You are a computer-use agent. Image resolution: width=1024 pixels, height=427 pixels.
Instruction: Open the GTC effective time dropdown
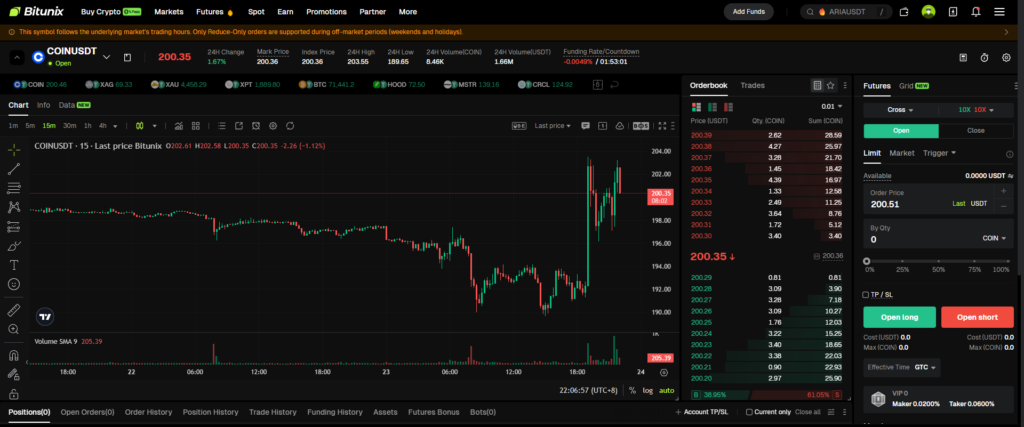927,367
